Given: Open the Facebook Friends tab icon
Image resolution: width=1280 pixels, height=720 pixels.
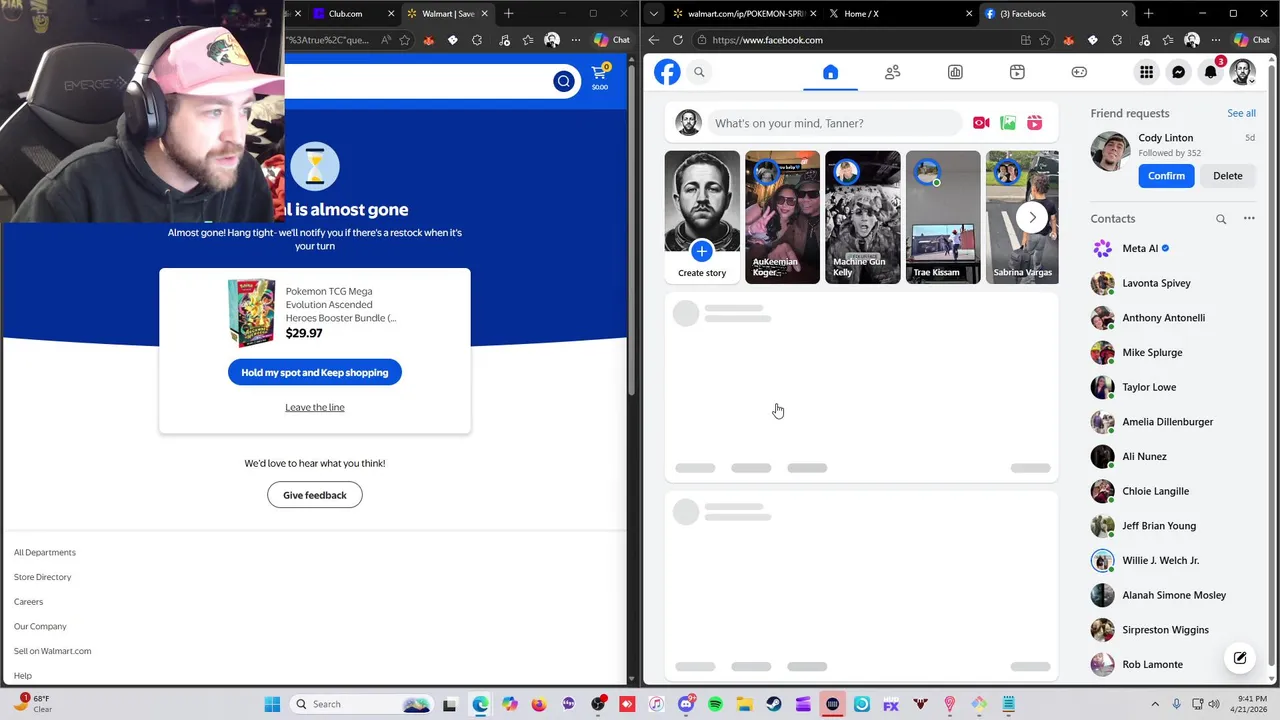Looking at the screenshot, I should tap(893, 72).
